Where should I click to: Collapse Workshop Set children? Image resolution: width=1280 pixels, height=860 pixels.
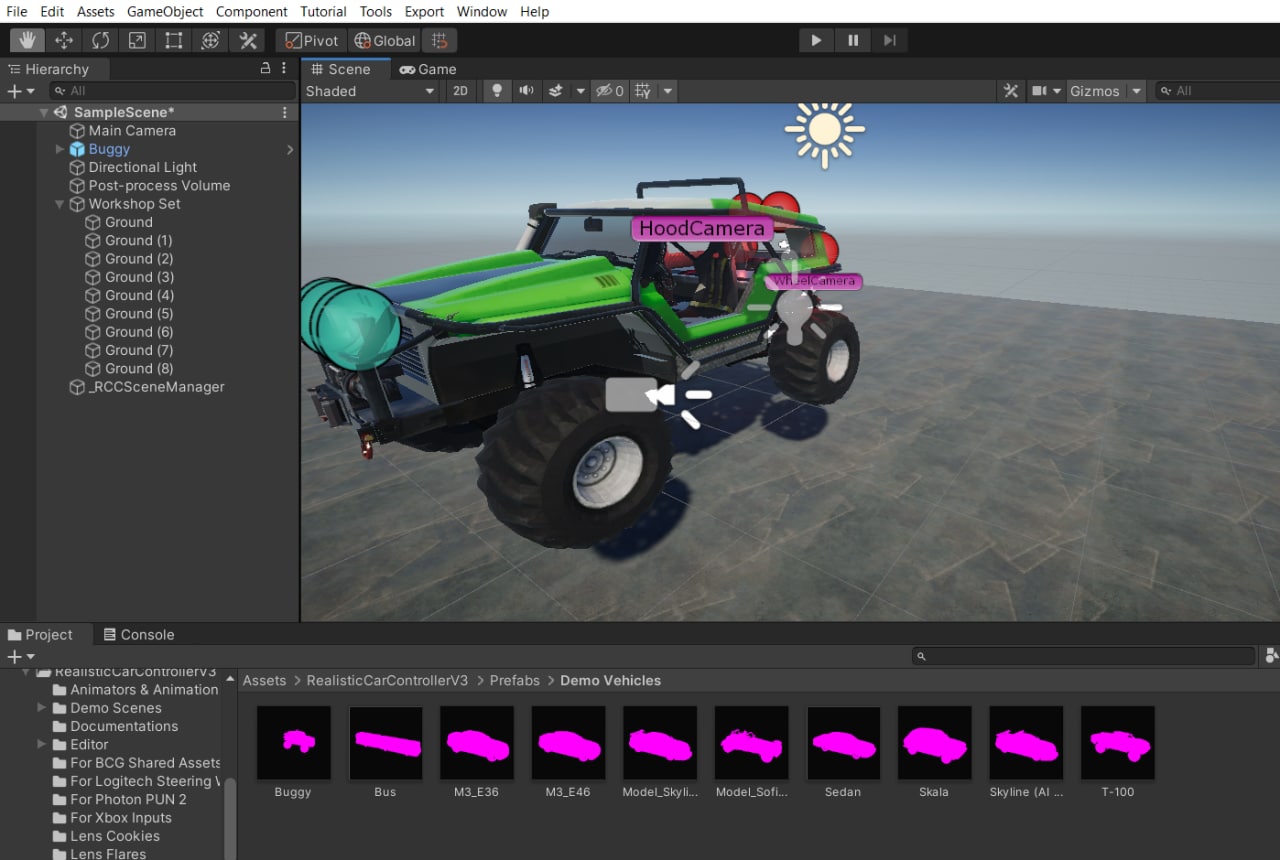tap(60, 204)
